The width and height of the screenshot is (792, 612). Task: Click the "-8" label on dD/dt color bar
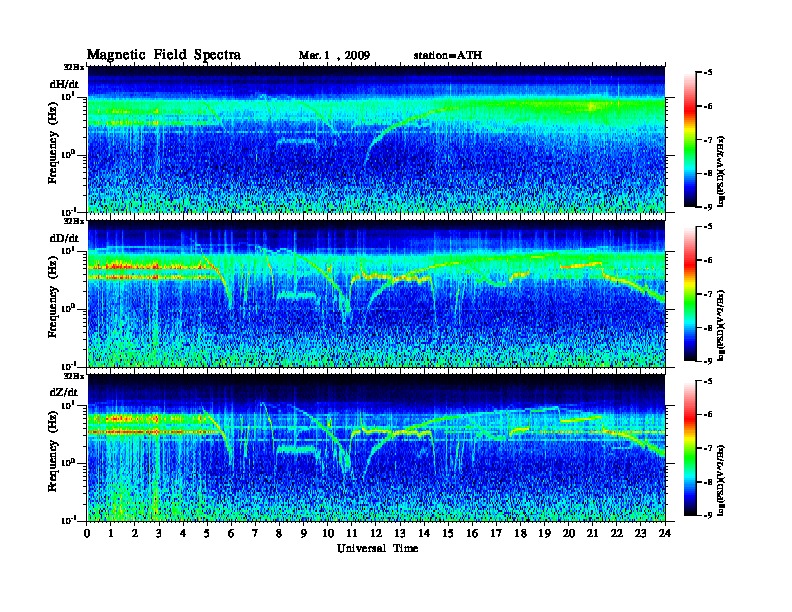click(708, 328)
